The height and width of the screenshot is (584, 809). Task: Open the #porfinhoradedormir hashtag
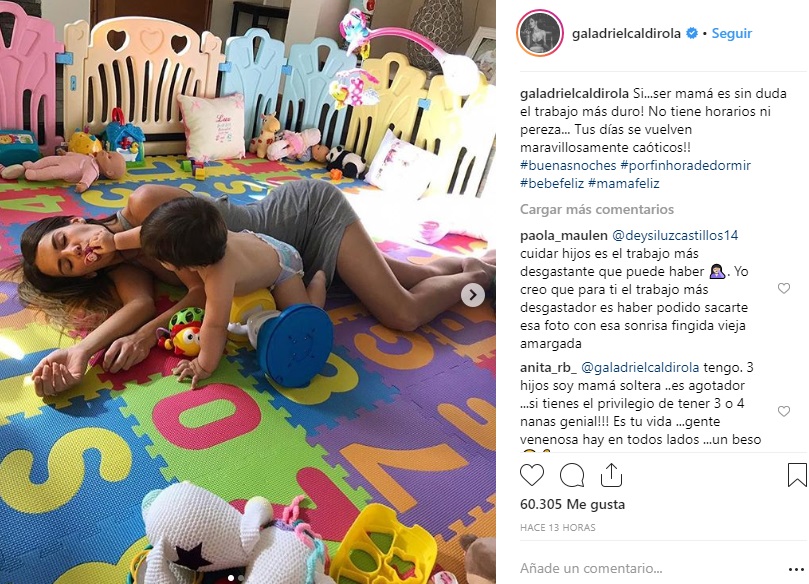686,165
